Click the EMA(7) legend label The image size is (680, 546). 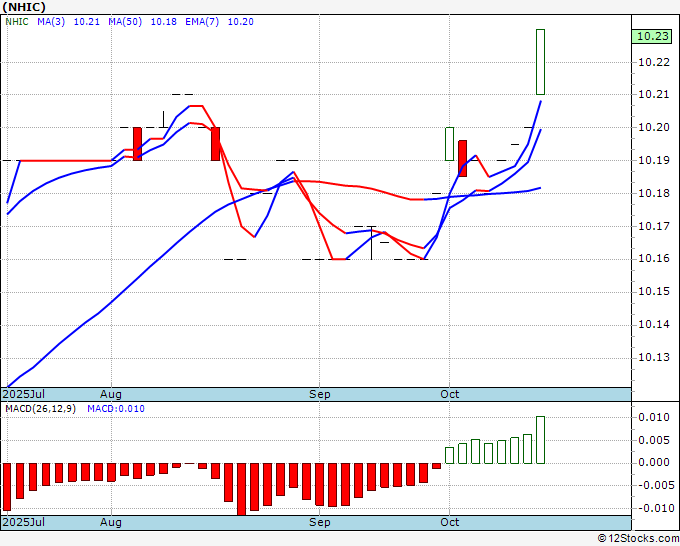click(x=202, y=22)
